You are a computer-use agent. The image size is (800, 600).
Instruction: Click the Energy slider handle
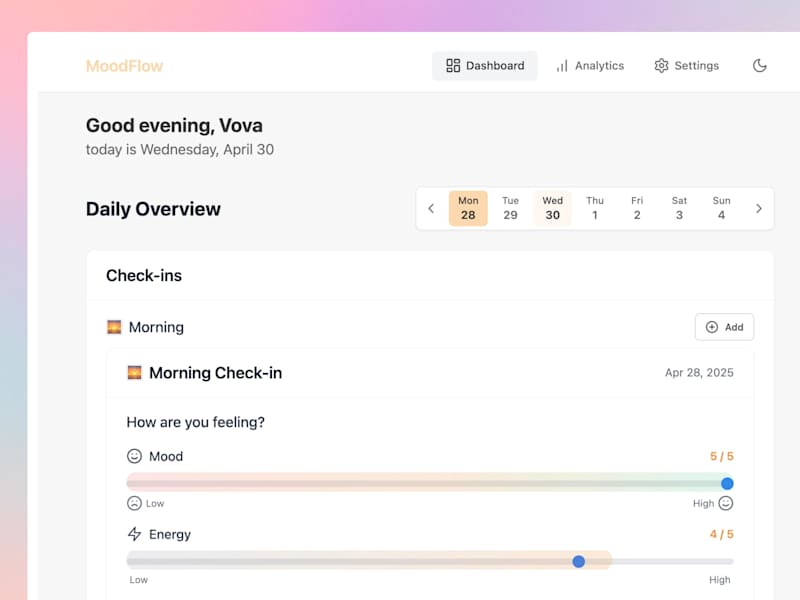579,561
